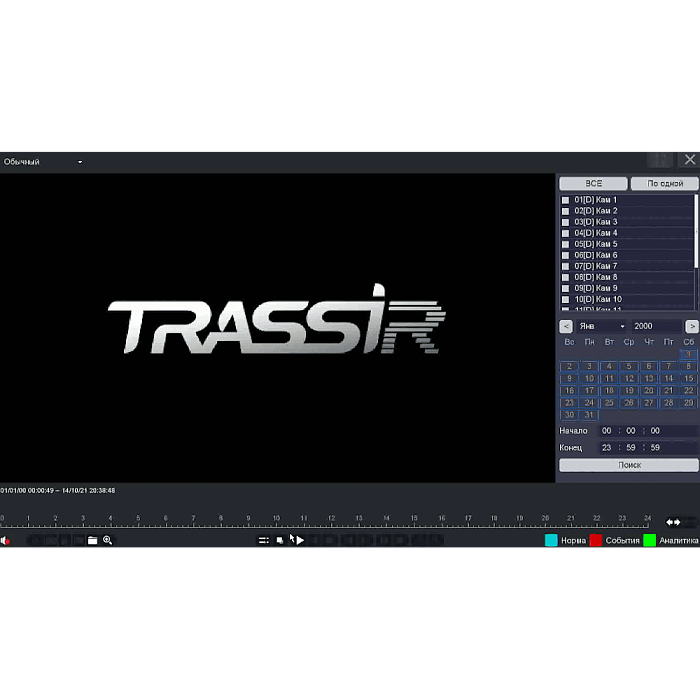Select calendar day 1
This screenshot has width=700, height=700.
point(688,354)
